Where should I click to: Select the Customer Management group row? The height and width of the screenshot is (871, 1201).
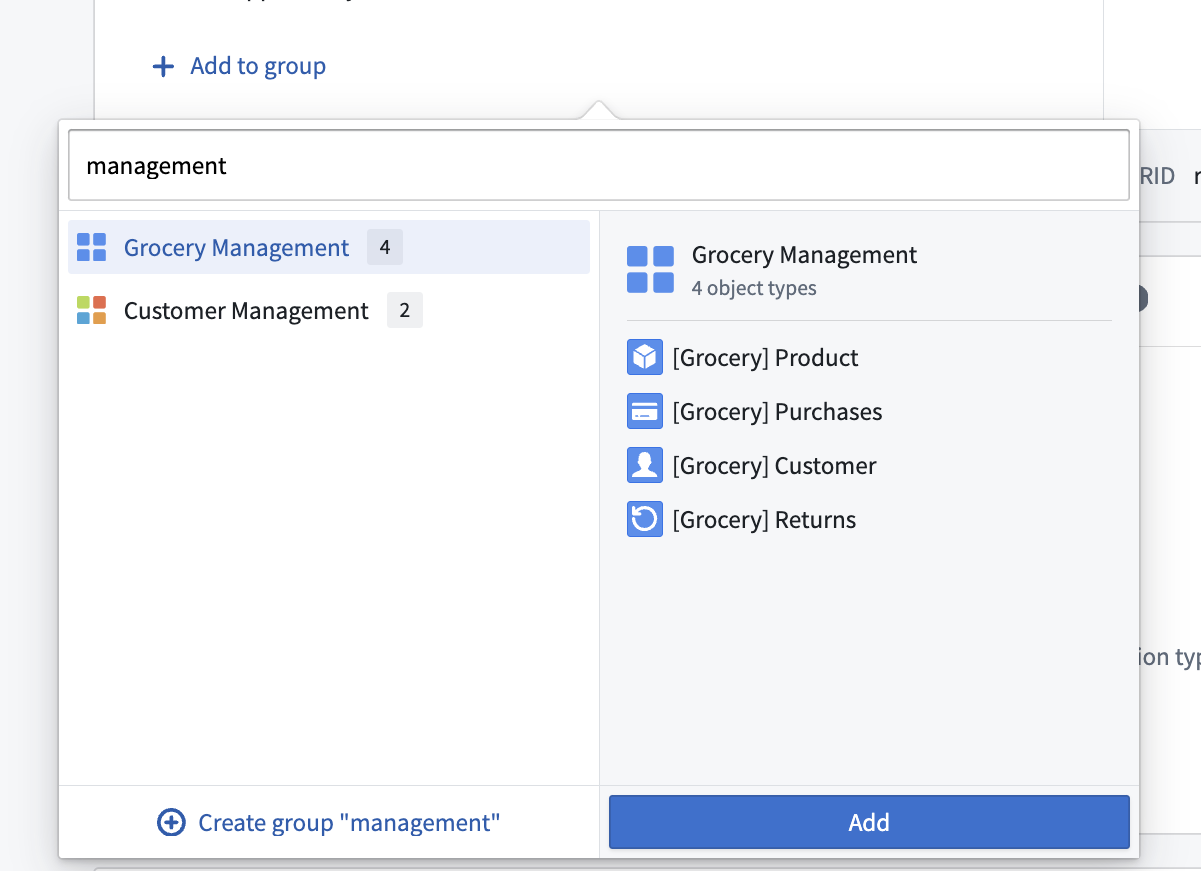pyautogui.click(x=329, y=310)
